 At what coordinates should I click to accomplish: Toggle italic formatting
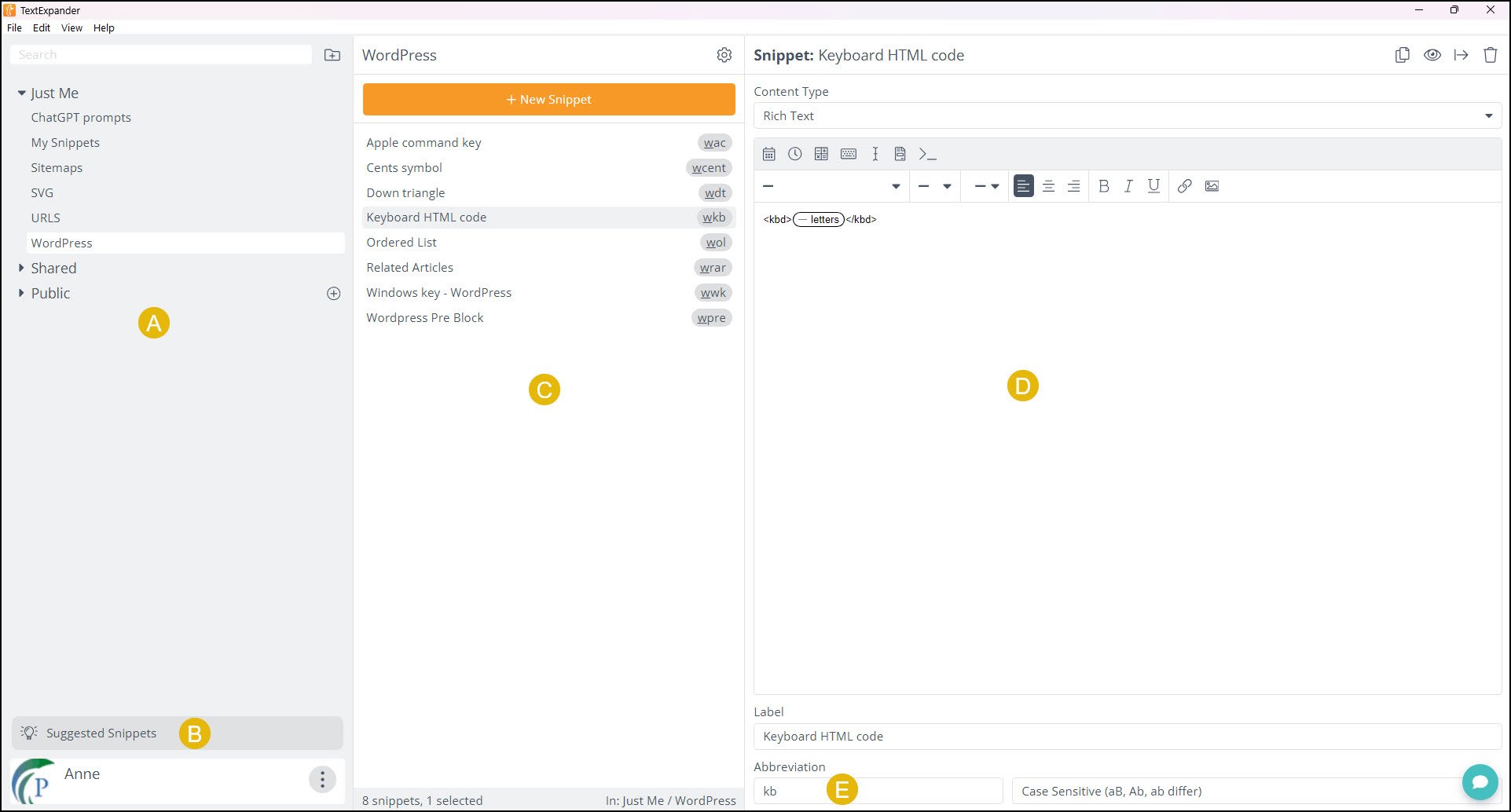1128,186
